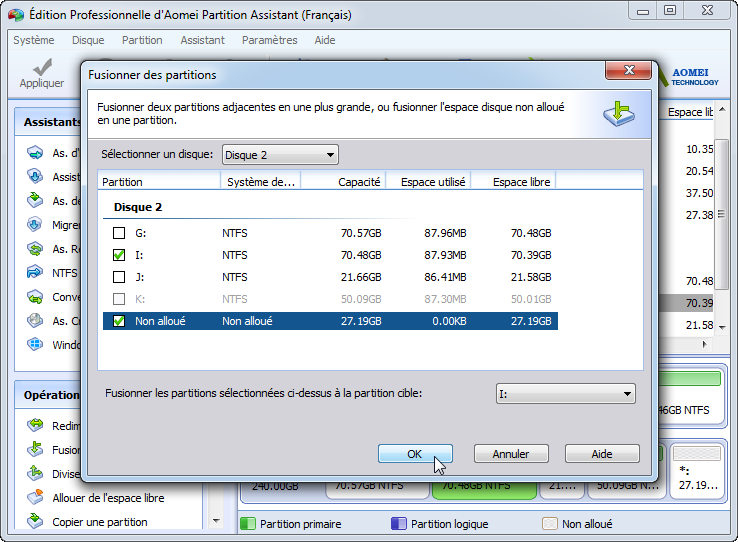Screen dimensions: 738x542
Task: Click the first assistant icon labeled As. d'
Action: pyautogui.click(x=35, y=152)
